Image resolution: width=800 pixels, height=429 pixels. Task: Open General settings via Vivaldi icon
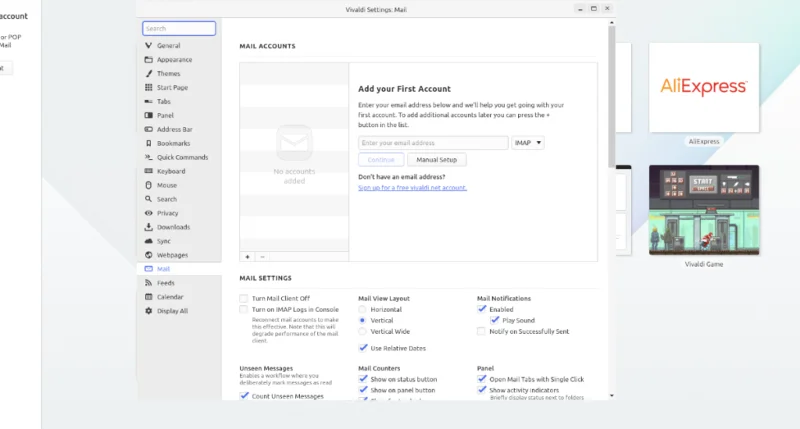(x=148, y=45)
